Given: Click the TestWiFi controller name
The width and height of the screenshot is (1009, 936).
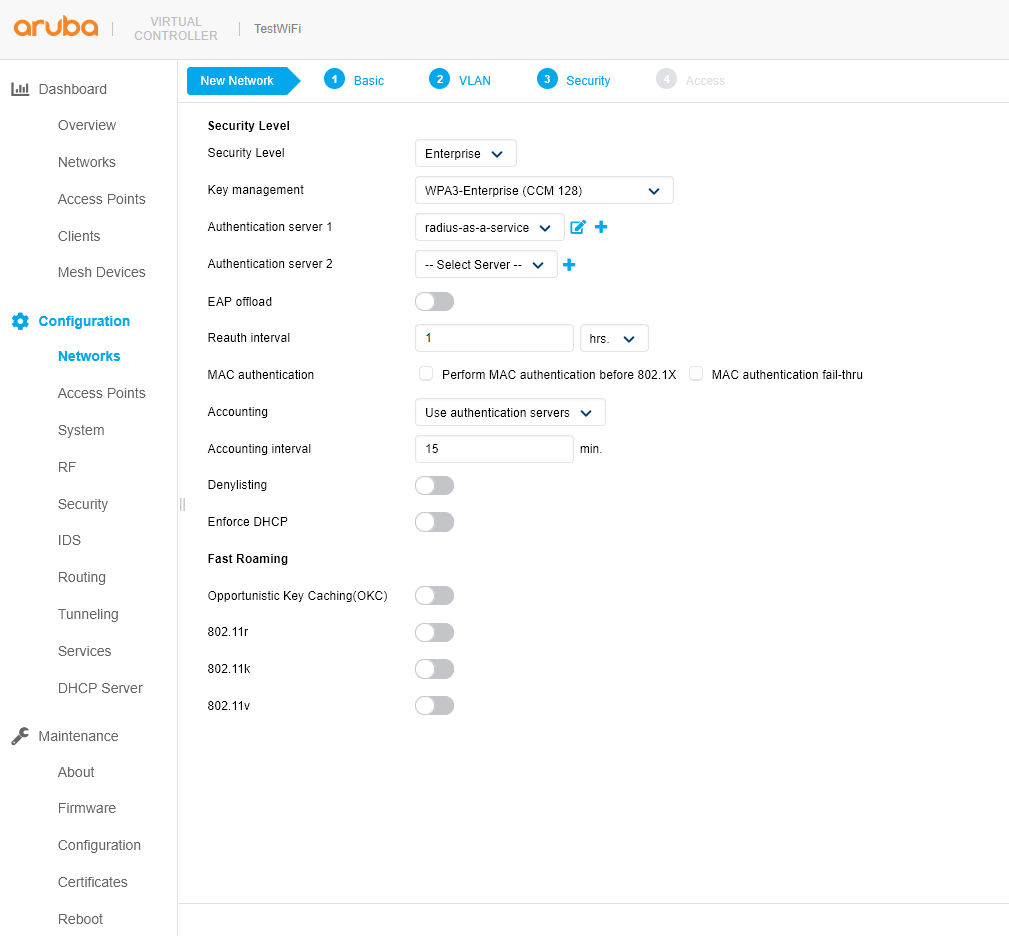Looking at the screenshot, I should click(277, 28).
